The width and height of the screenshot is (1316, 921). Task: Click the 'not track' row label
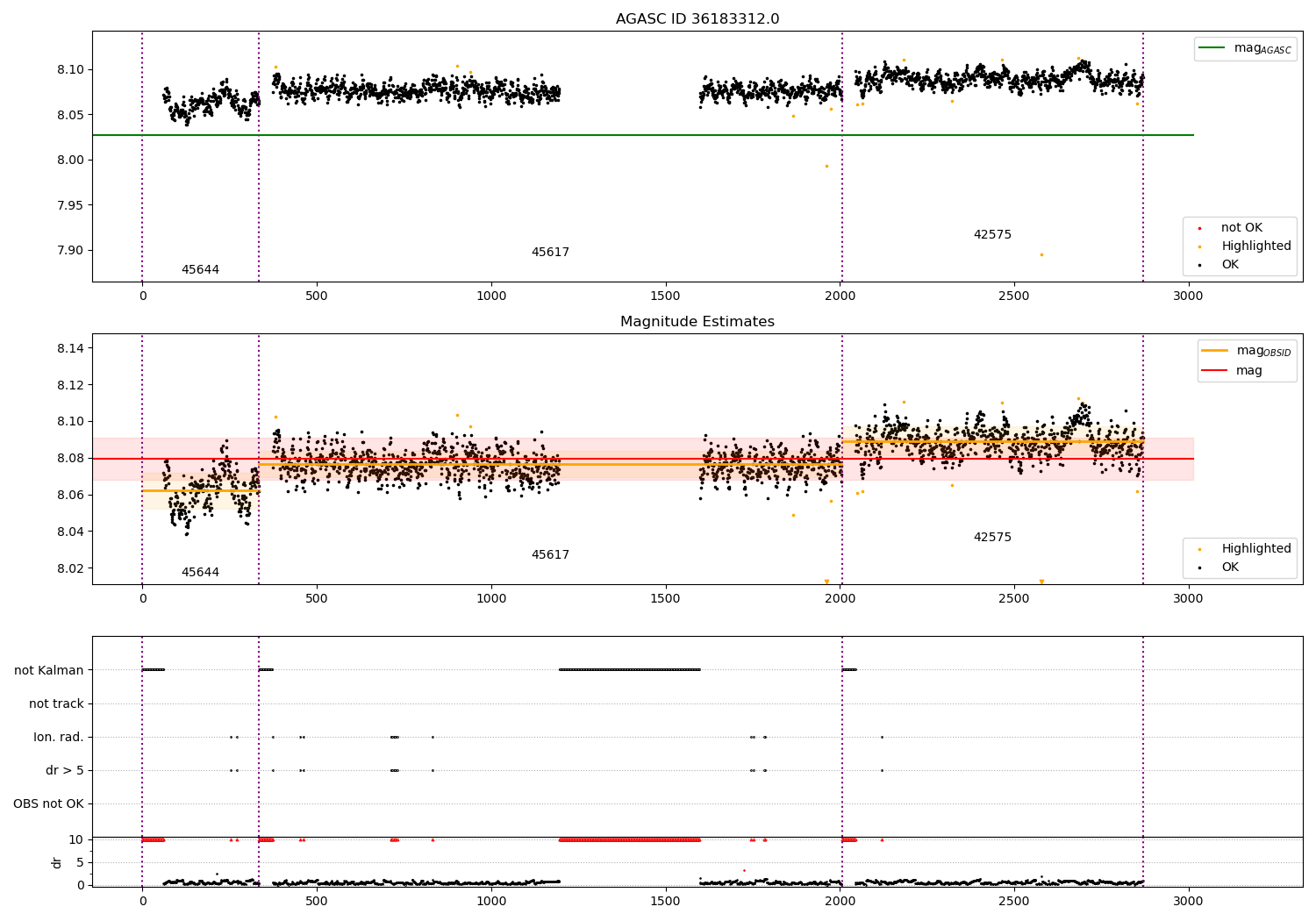(56, 703)
